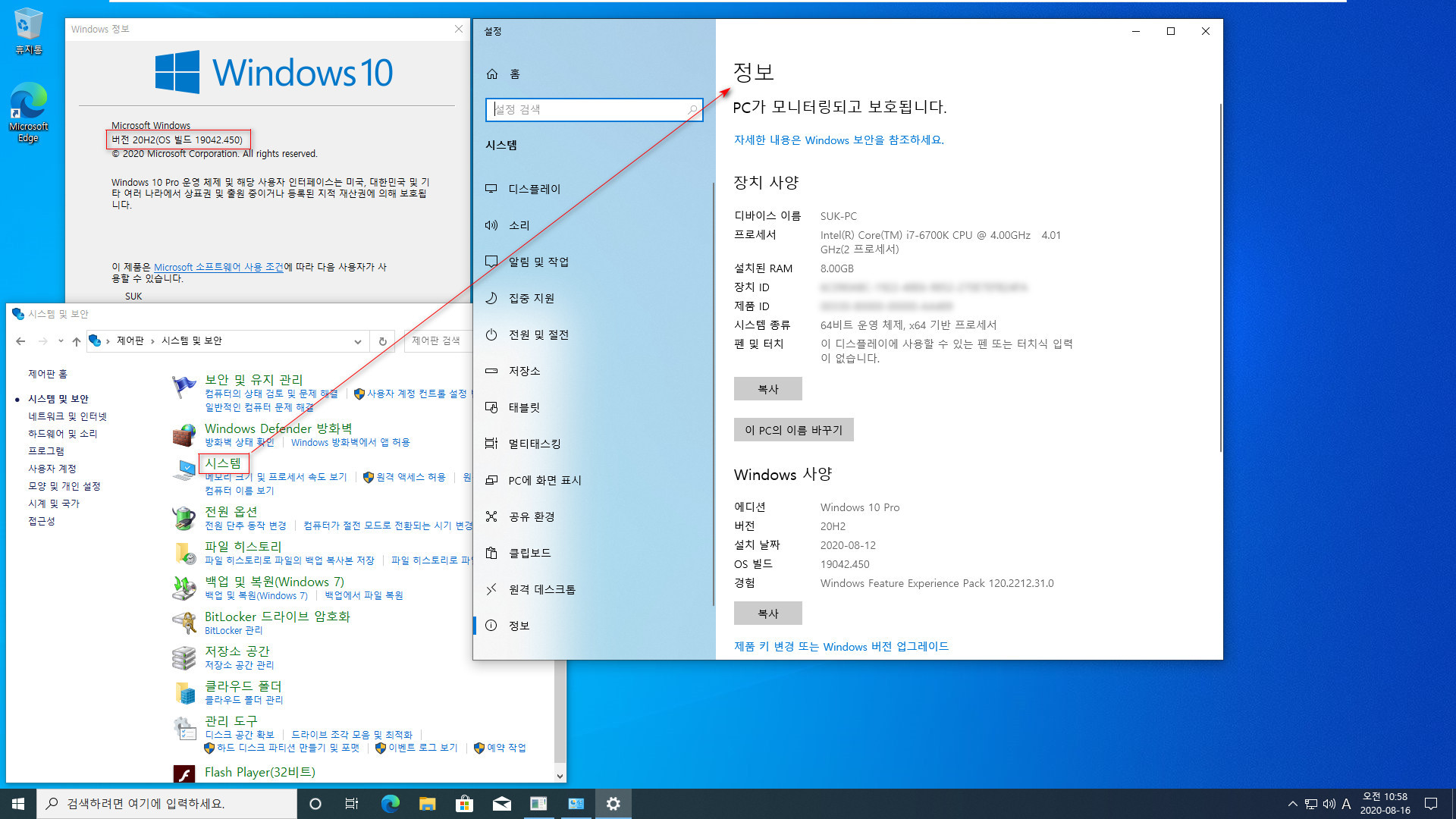The image size is (1456, 819).
Task: Click Security and Maintenance flag icon
Action: (x=184, y=387)
